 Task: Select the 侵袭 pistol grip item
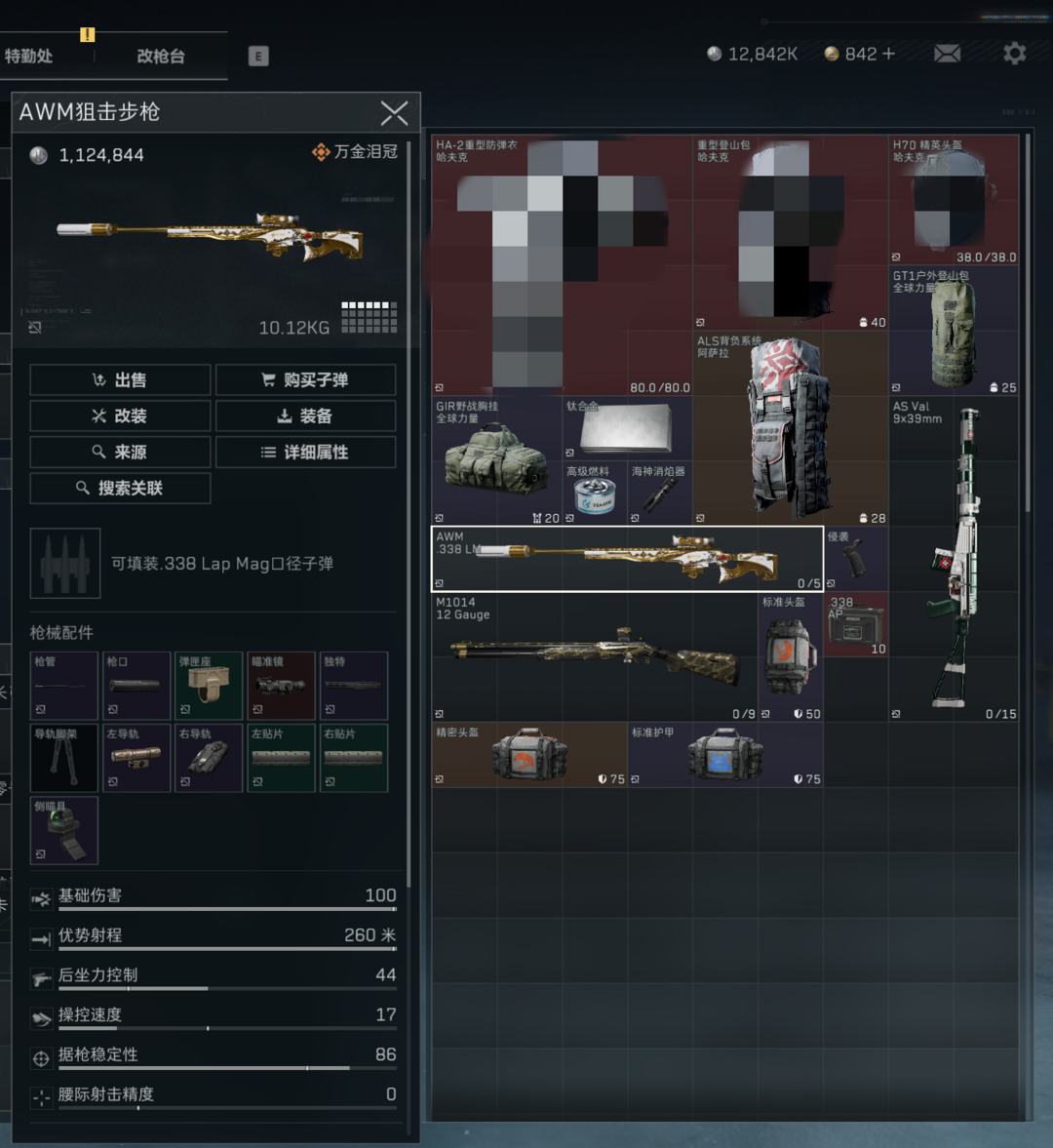click(x=856, y=559)
